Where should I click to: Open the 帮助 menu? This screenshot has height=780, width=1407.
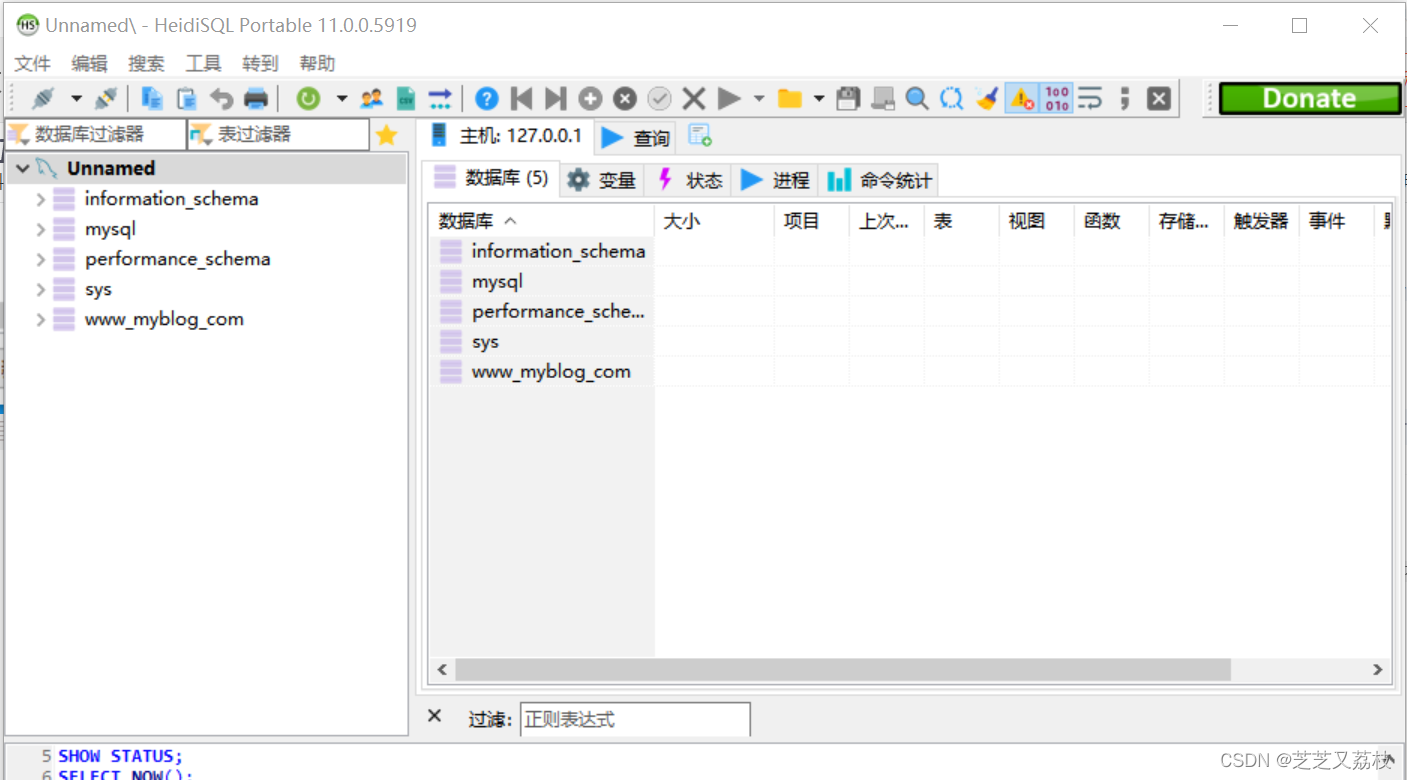tap(317, 63)
